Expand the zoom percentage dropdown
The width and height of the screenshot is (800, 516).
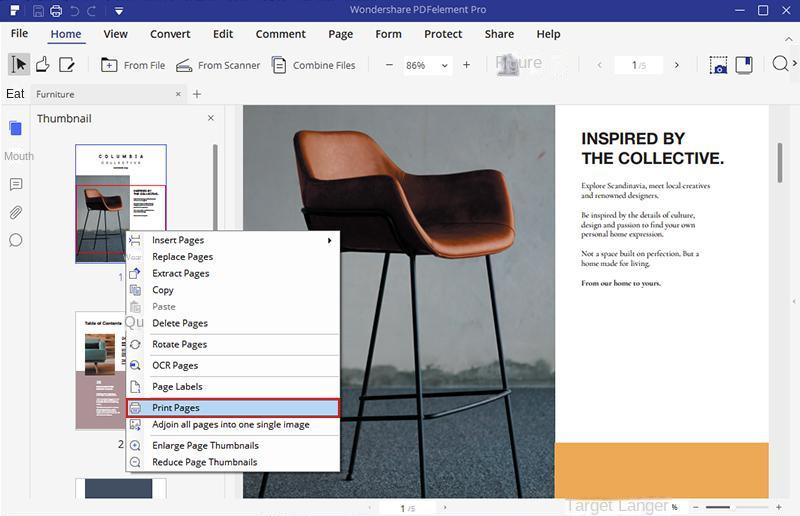[444, 66]
